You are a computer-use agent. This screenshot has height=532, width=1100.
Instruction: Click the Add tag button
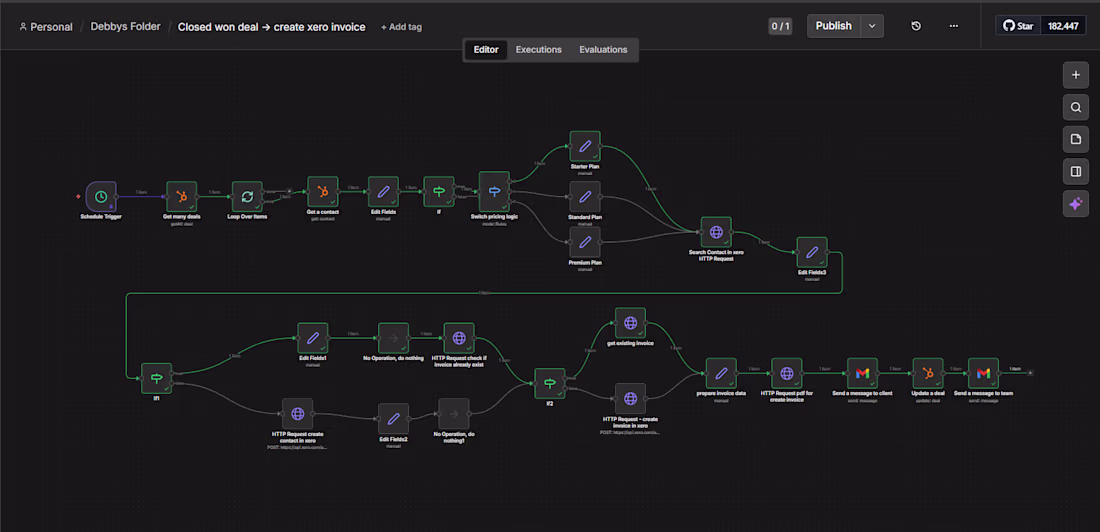pos(401,27)
